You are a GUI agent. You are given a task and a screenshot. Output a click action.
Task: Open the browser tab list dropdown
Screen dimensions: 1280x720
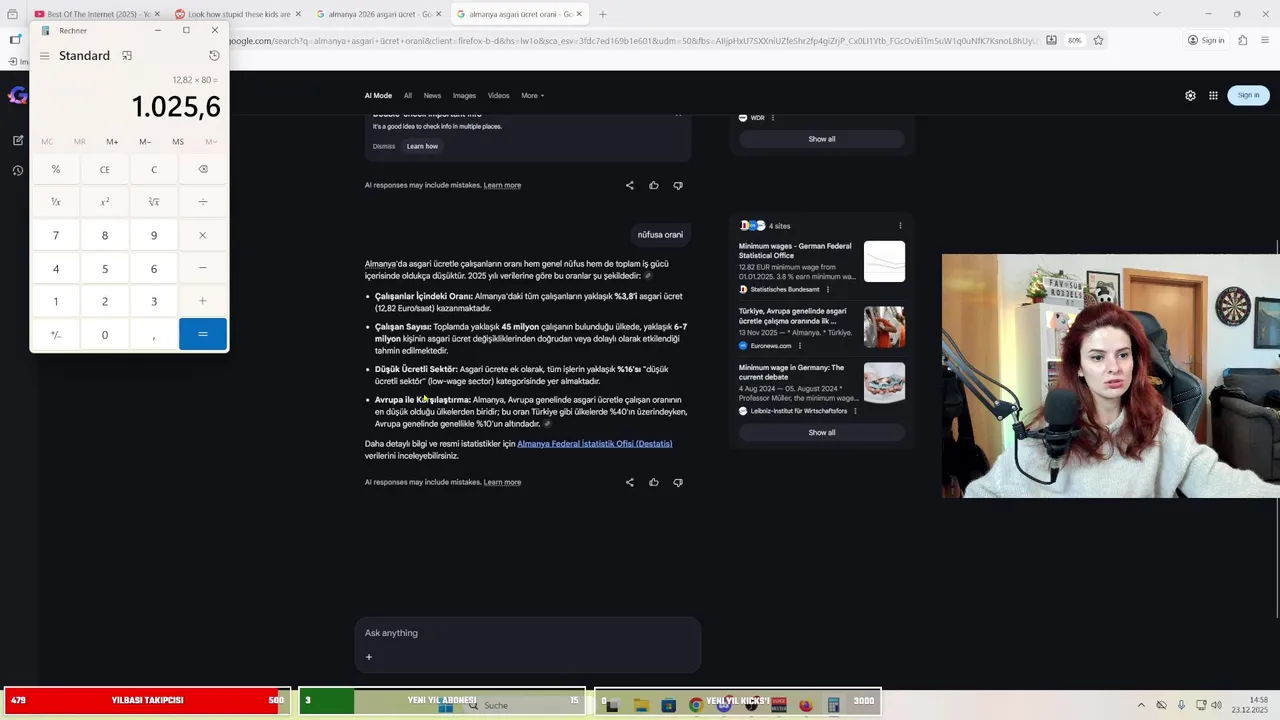click(1156, 14)
